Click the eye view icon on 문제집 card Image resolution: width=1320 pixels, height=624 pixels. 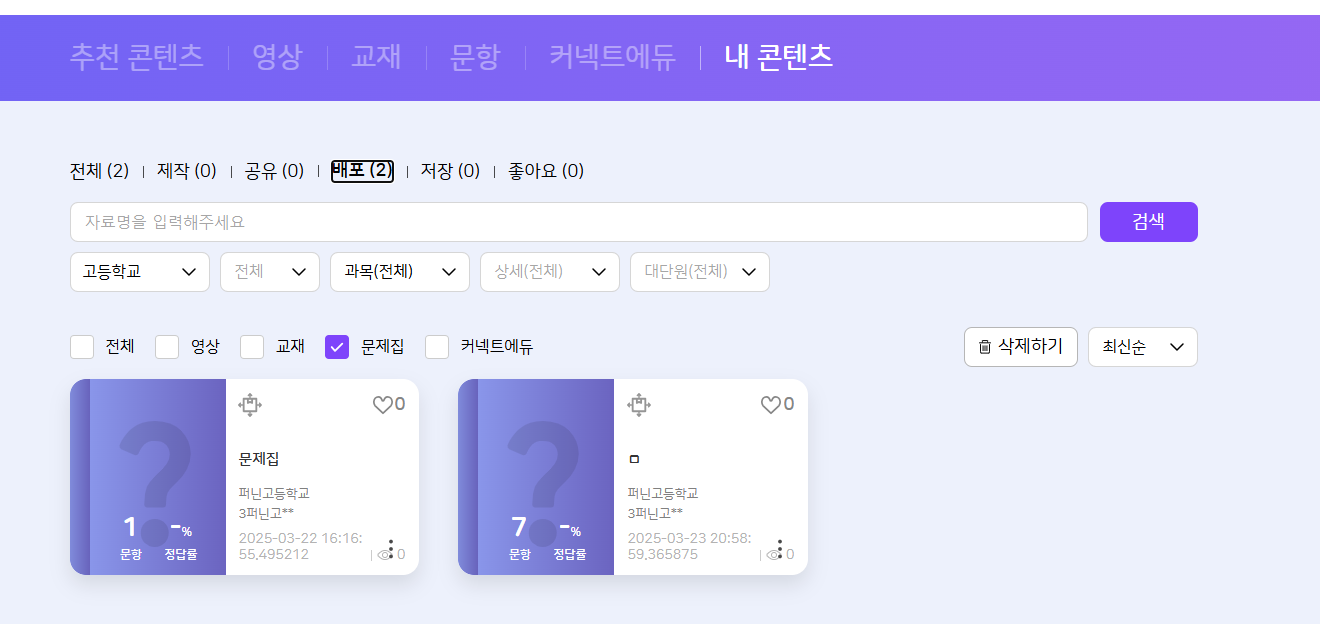pyautogui.click(x=384, y=554)
